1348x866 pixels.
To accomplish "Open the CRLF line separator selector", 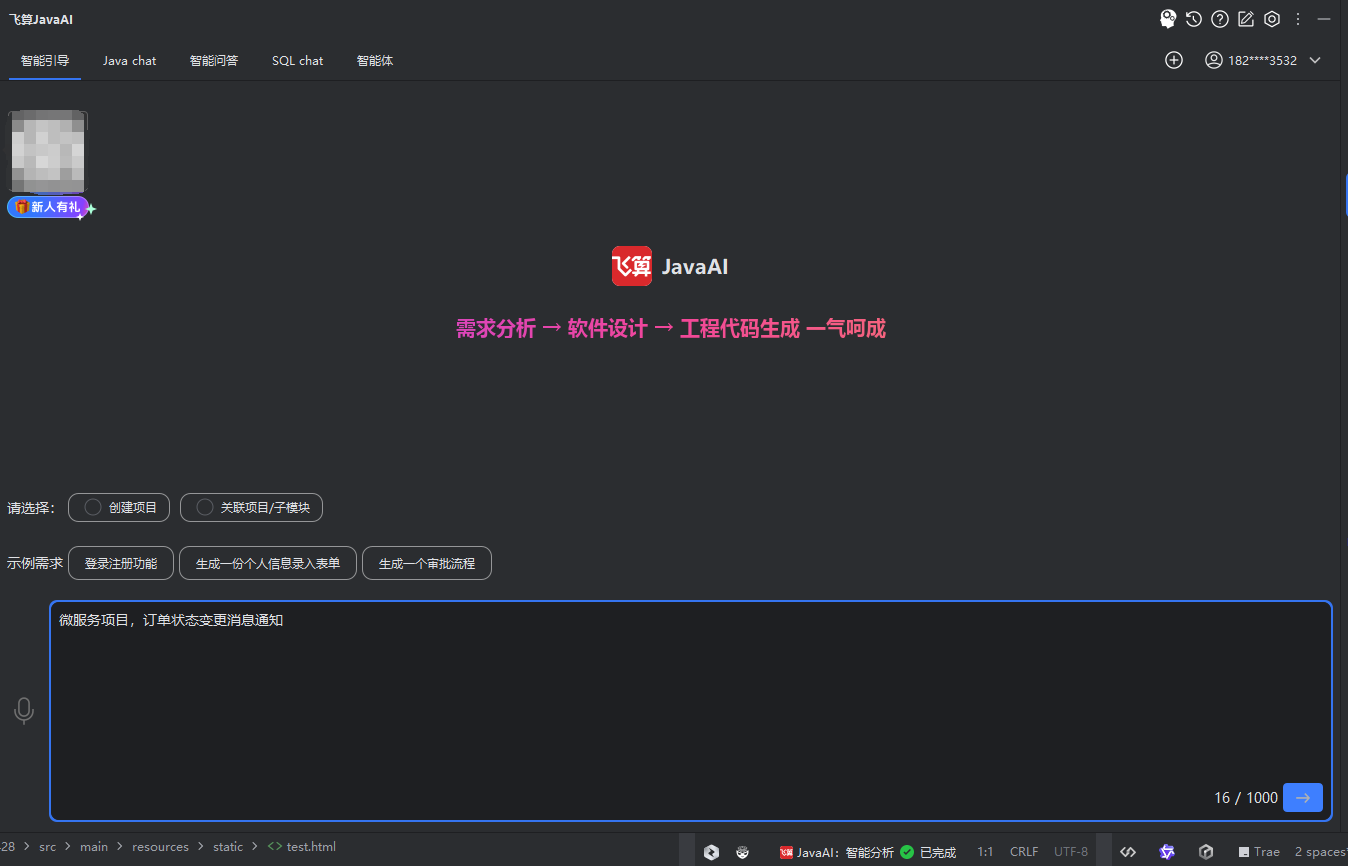I will point(1024,852).
